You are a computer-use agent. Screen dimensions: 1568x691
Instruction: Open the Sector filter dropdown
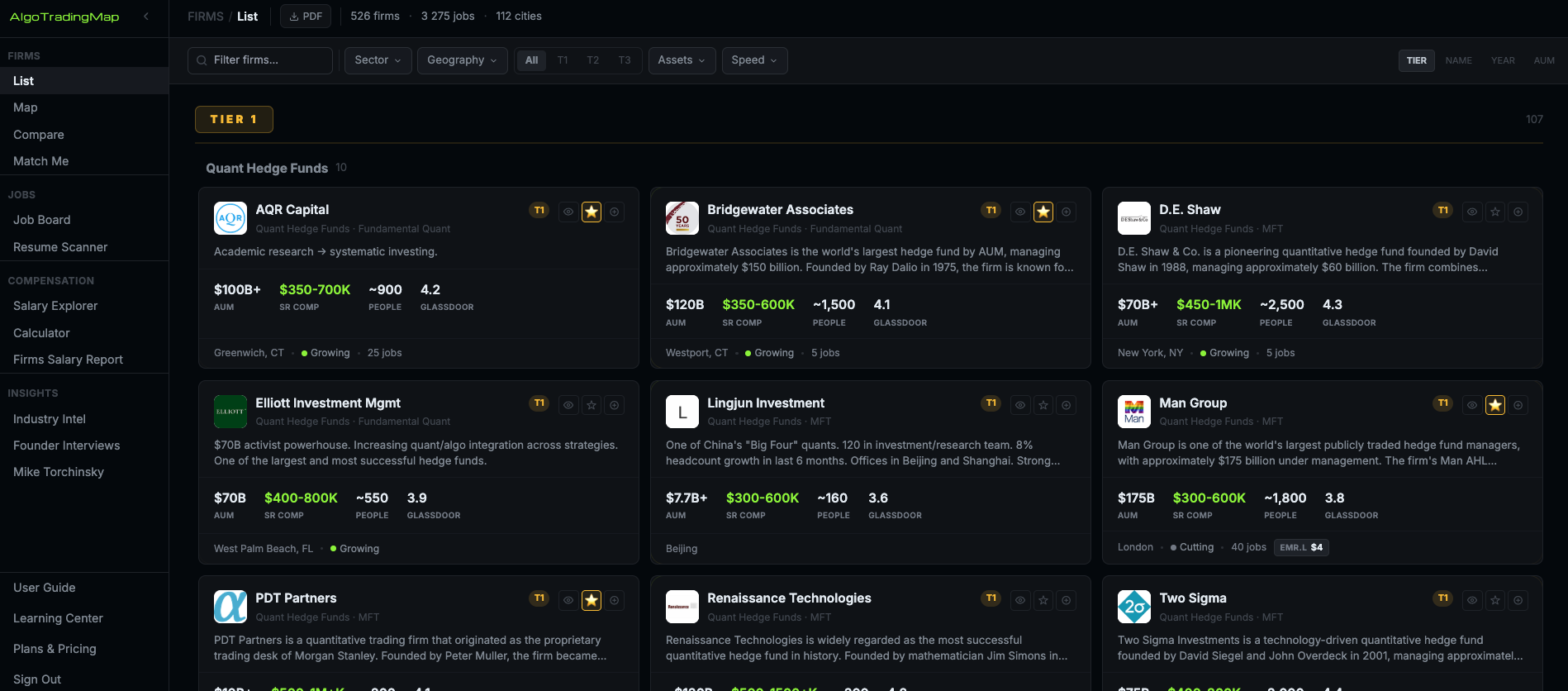pos(378,60)
